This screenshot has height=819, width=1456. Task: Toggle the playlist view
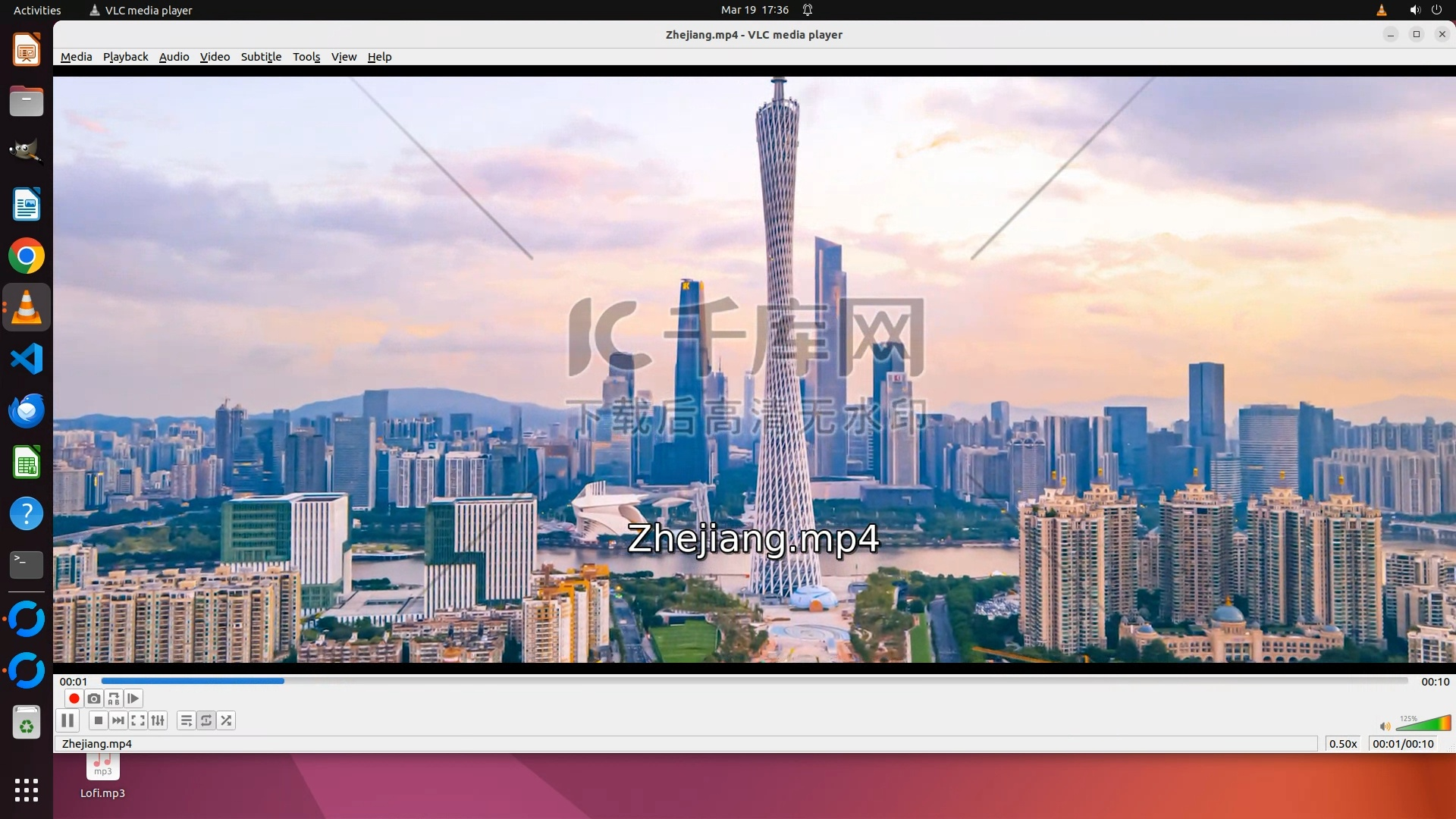pos(186,720)
